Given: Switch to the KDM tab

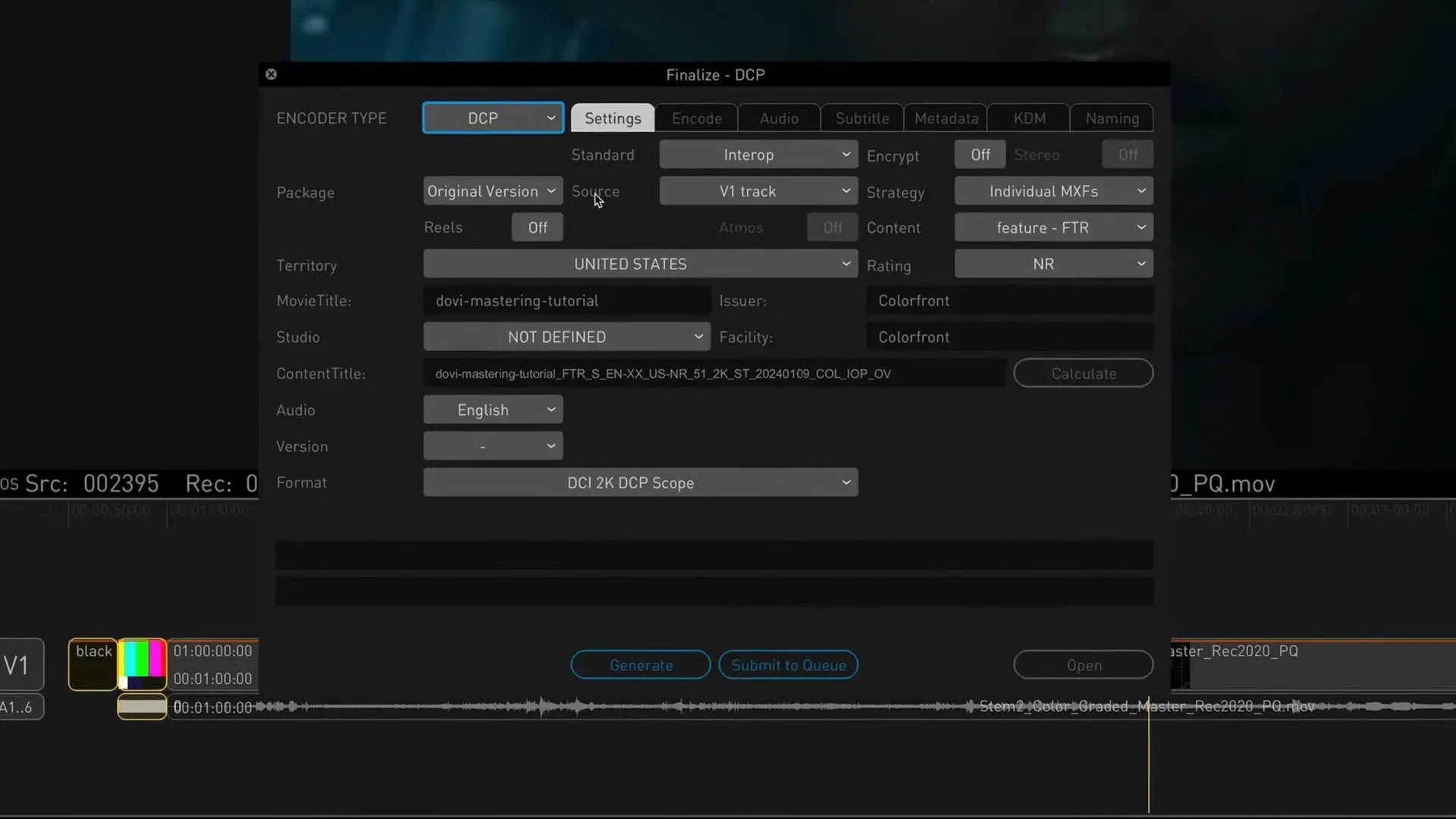Looking at the screenshot, I should pyautogui.click(x=1029, y=118).
